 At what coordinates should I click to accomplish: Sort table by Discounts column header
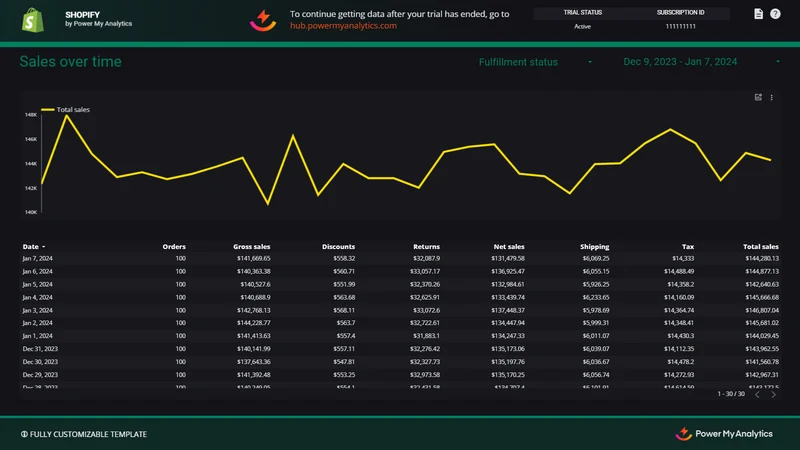coord(338,246)
